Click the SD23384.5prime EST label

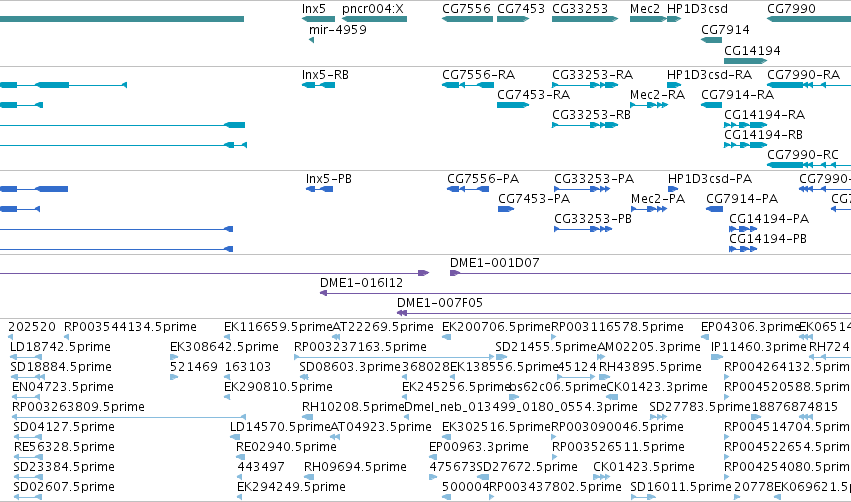pyautogui.click(x=64, y=467)
